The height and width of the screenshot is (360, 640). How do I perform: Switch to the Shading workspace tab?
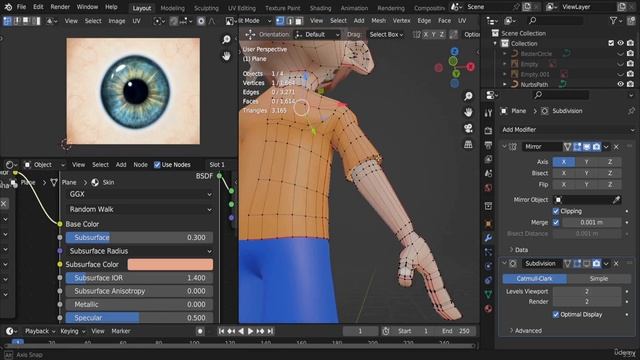pos(320,8)
